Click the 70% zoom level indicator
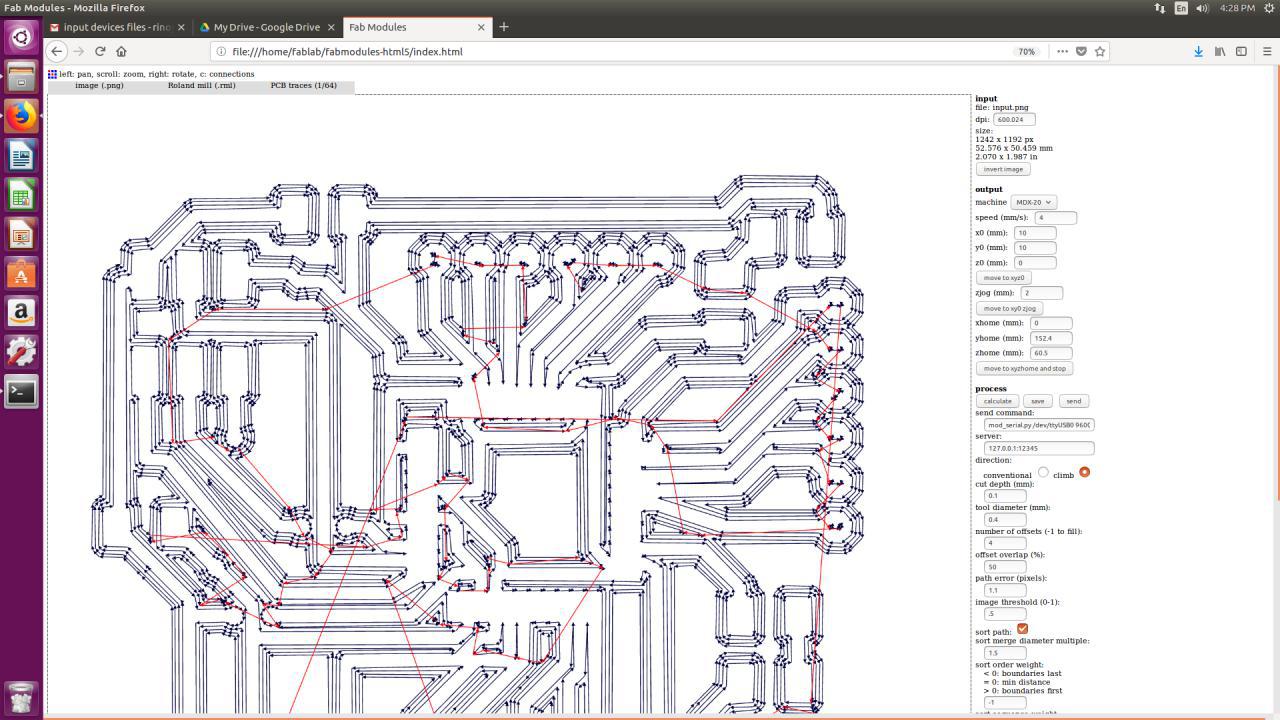Image resolution: width=1280 pixels, height=720 pixels. 1026,52
